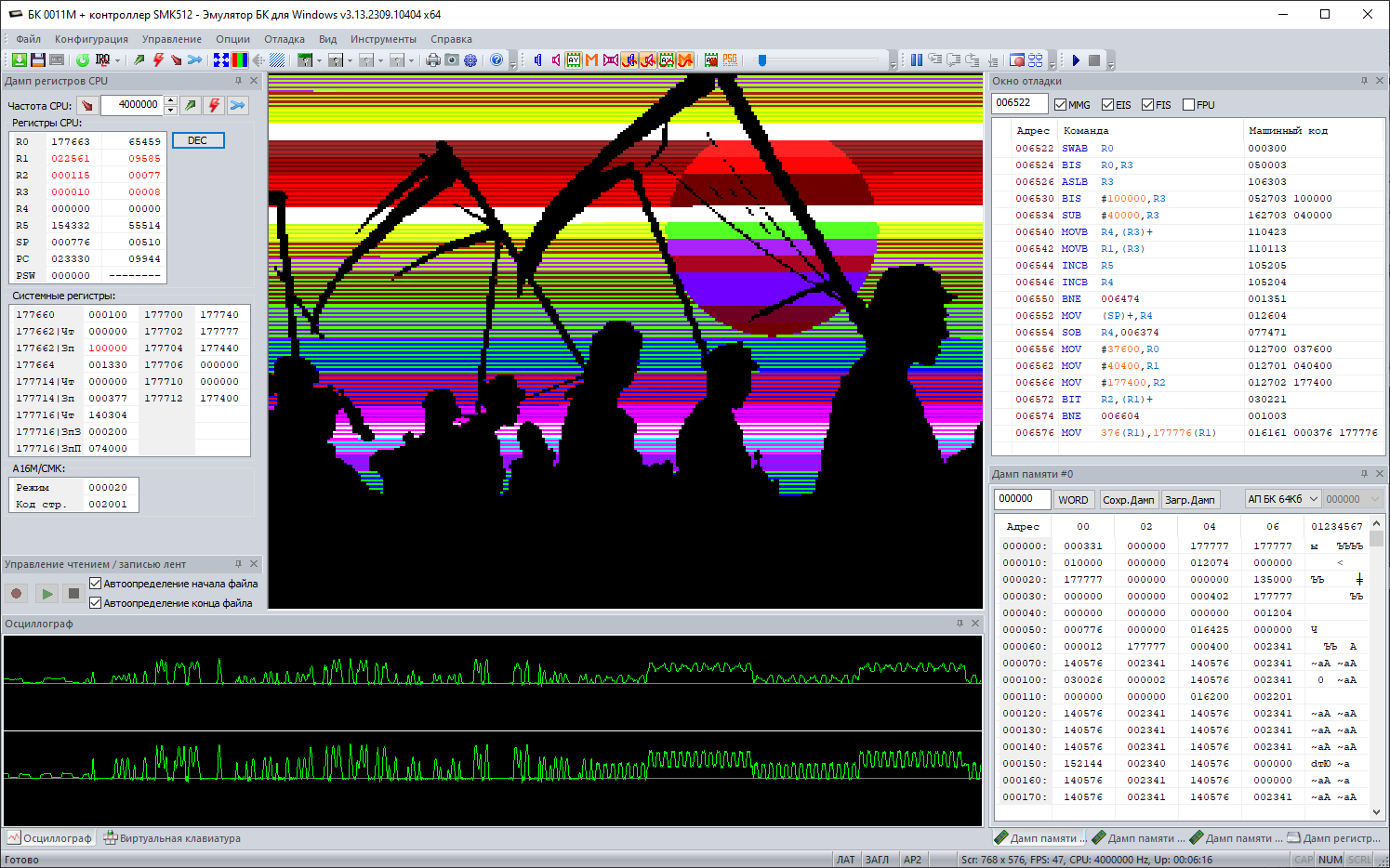Toggle Автоопределение начала файла checkbox
The image size is (1390, 868).
pyautogui.click(x=95, y=584)
